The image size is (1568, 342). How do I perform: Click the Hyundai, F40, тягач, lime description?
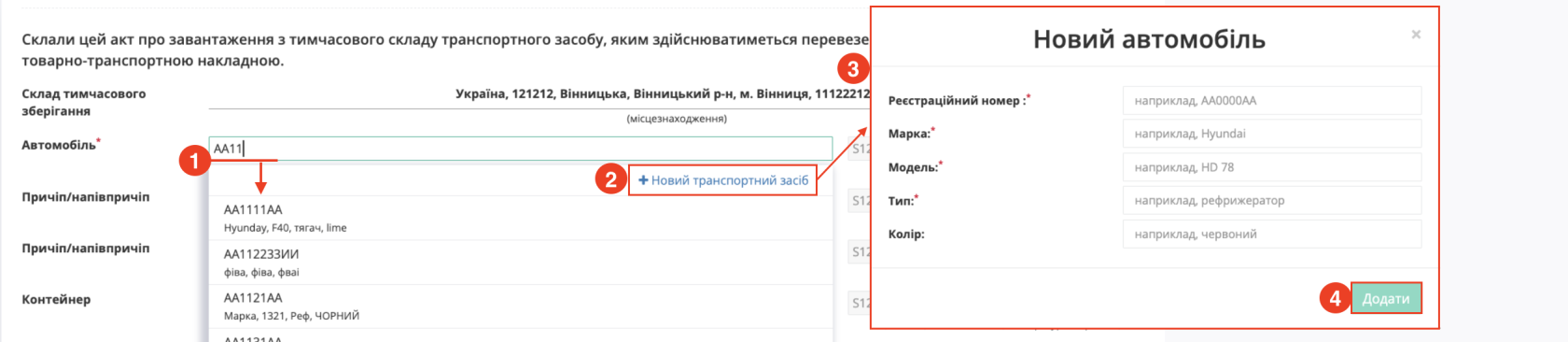coord(285,228)
